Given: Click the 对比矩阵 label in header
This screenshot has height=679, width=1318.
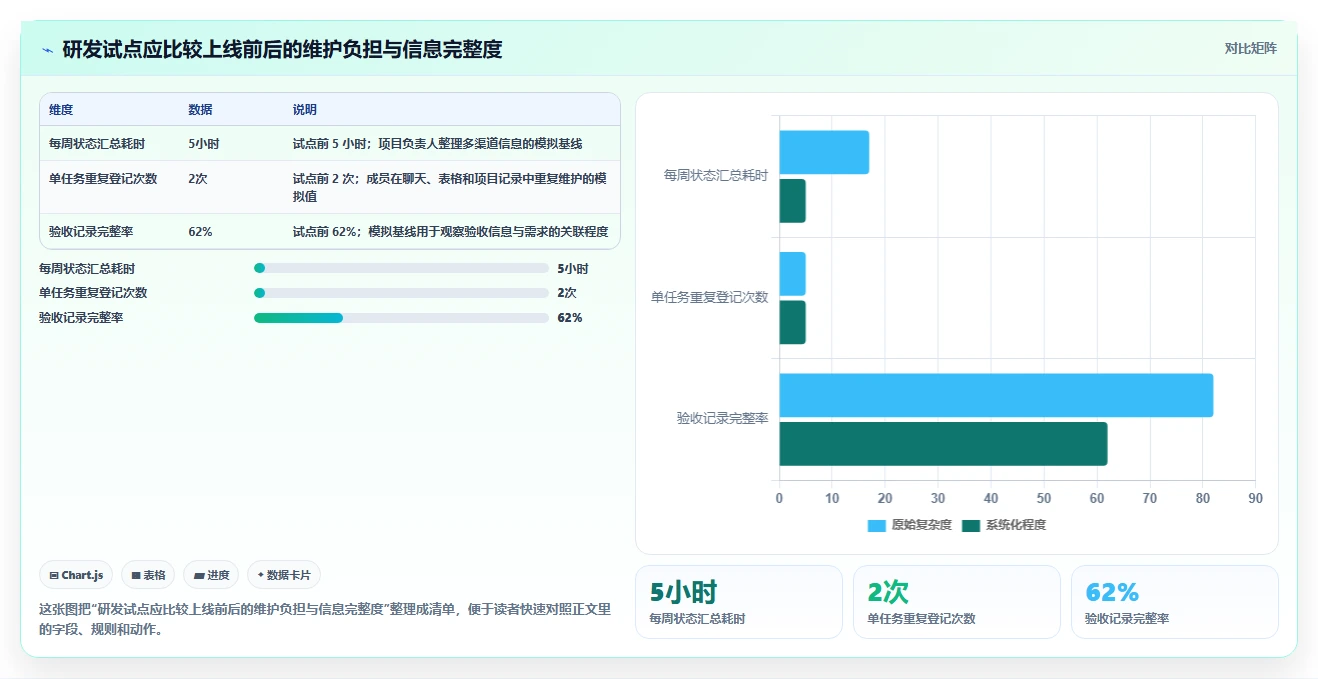Looking at the screenshot, I should point(1250,48).
